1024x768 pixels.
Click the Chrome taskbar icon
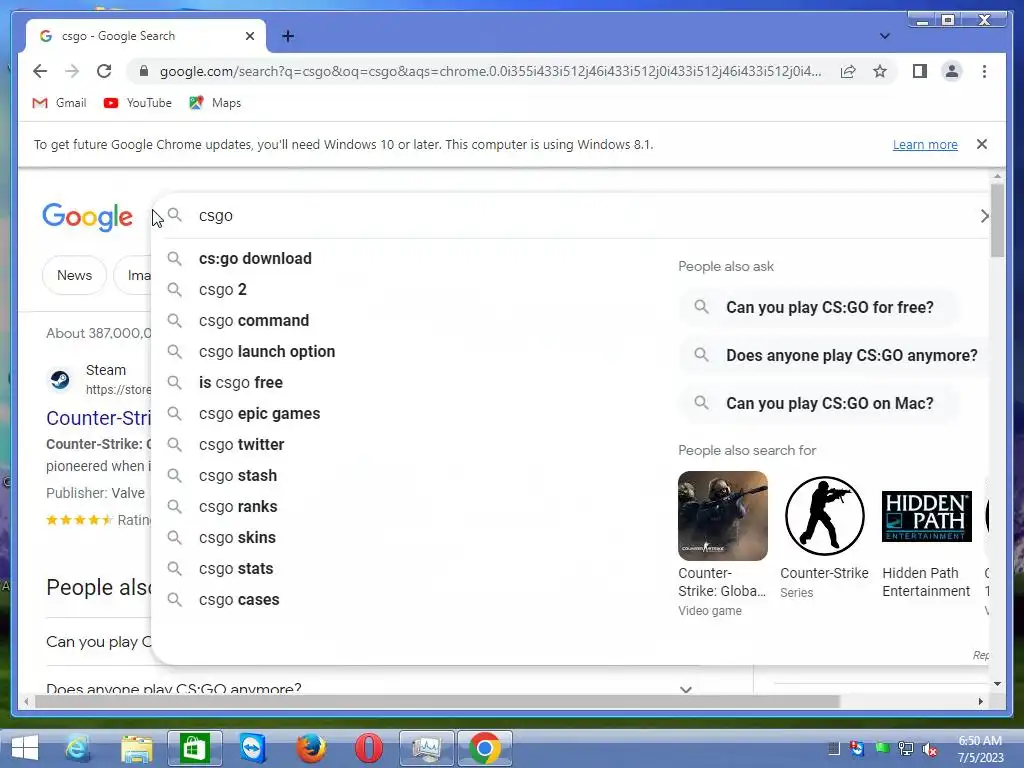tap(485, 748)
